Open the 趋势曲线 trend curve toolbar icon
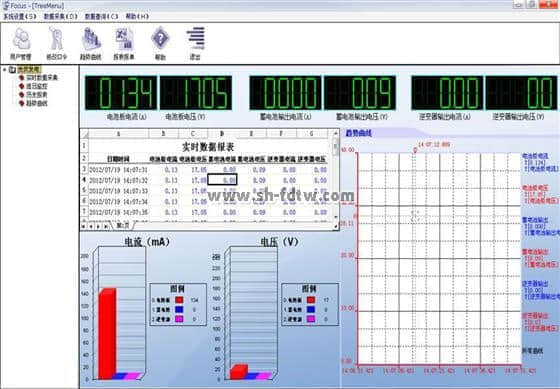The image size is (560, 389). coord(91,43)
